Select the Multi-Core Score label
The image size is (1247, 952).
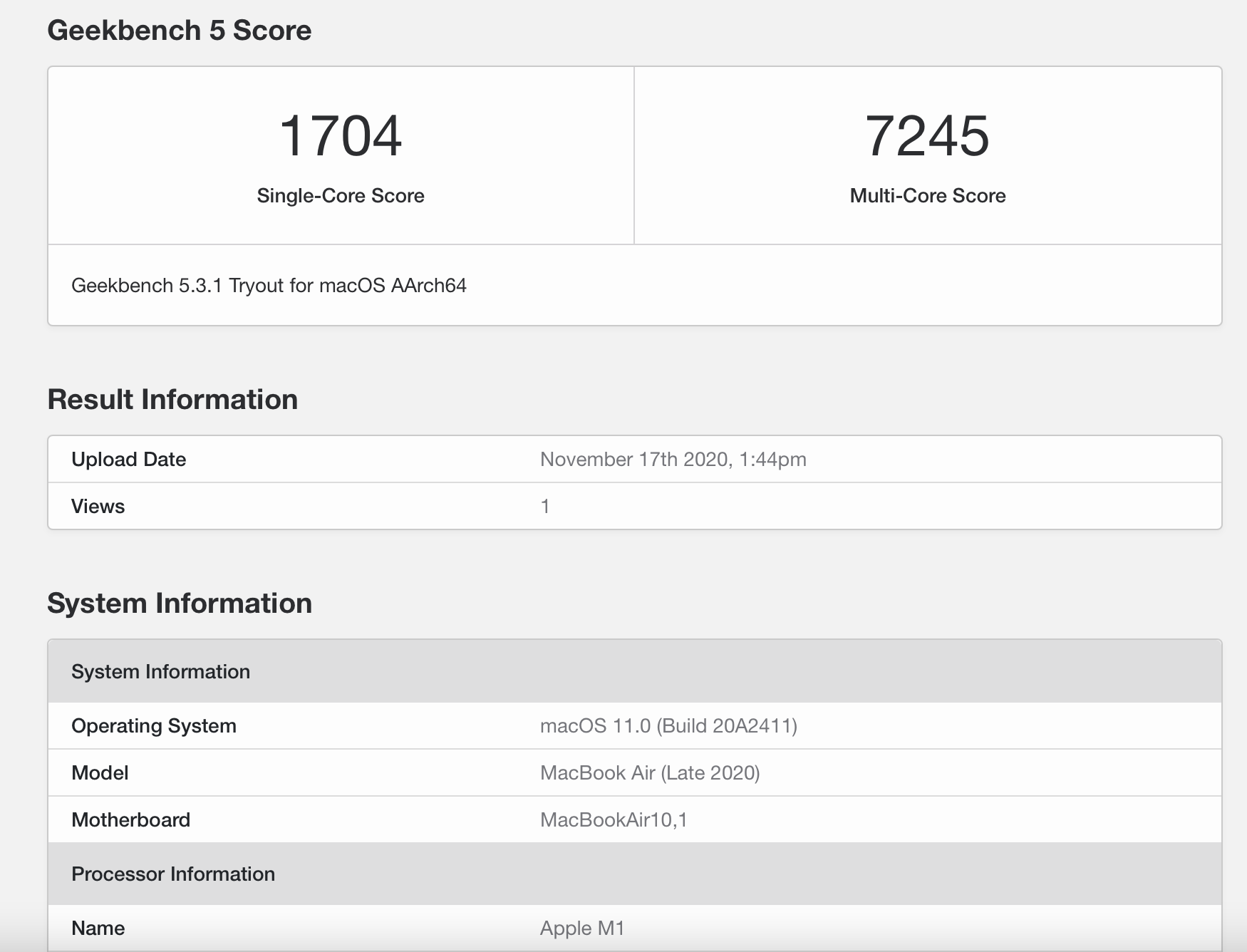[x=928, y=195]
